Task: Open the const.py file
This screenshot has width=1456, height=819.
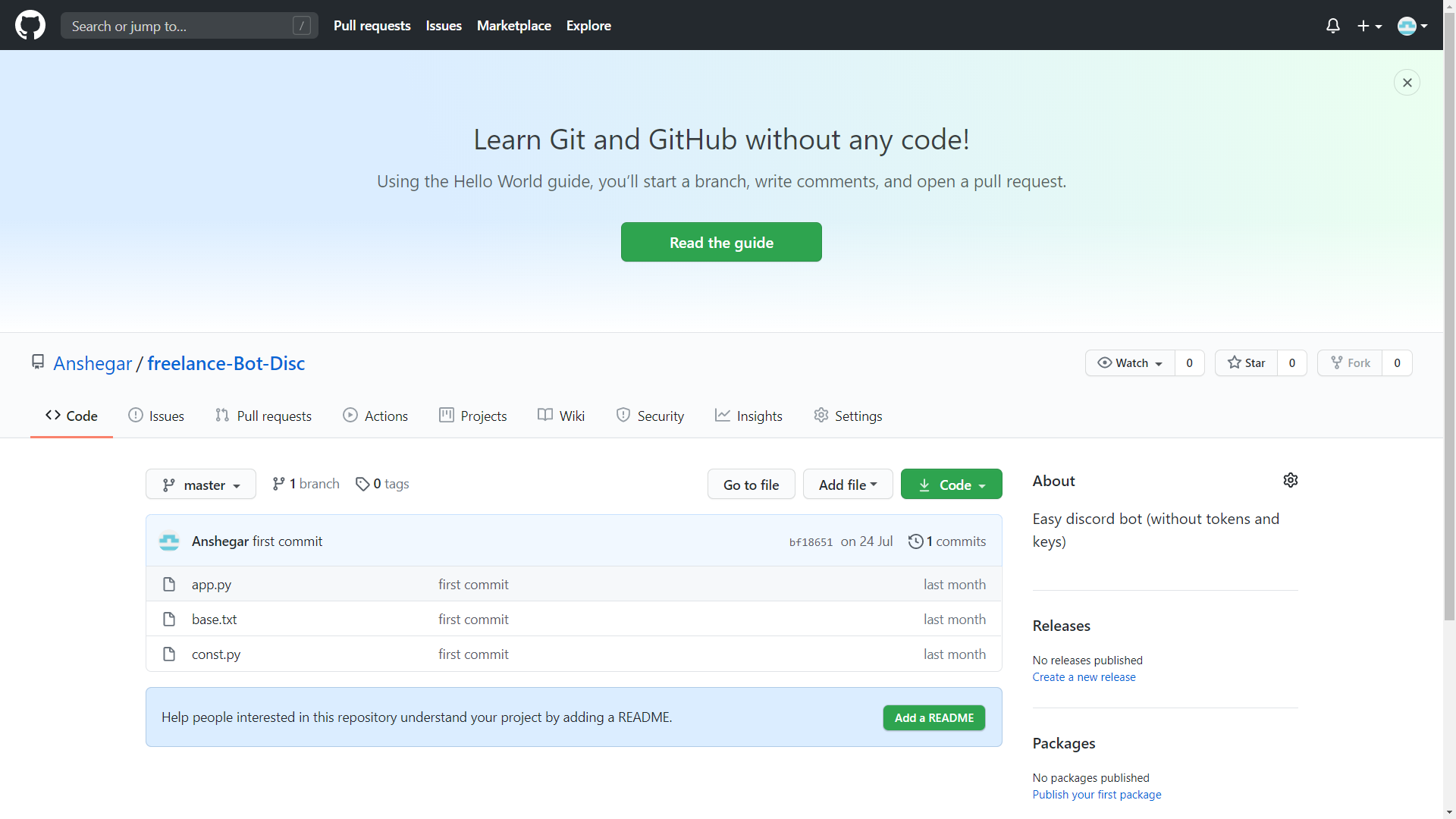Action: click(216, 654)
